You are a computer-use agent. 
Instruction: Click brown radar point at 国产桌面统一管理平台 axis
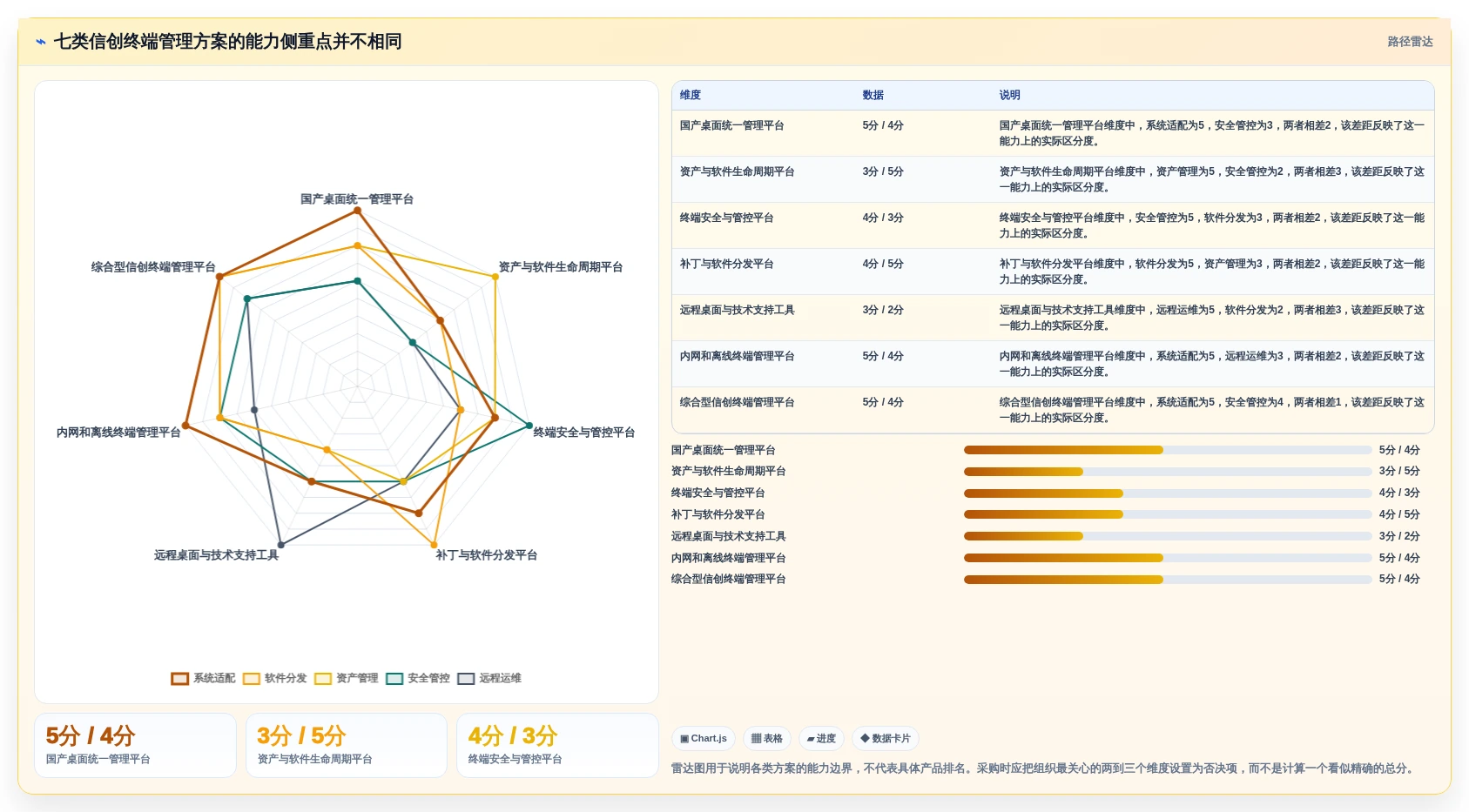coord(357,211)
